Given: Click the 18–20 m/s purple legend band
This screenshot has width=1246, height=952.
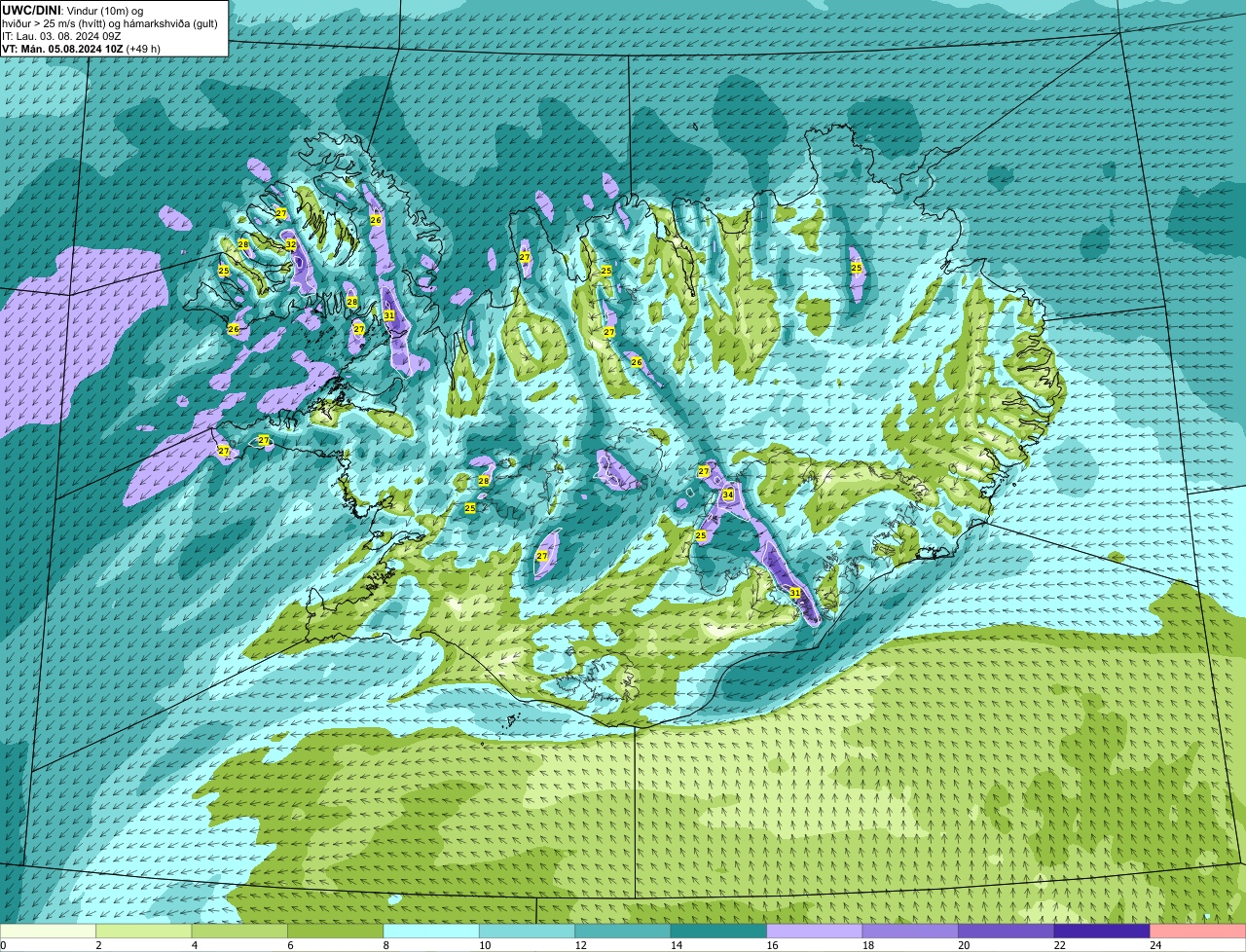Looking at the screenshot, I should (911, 931).
